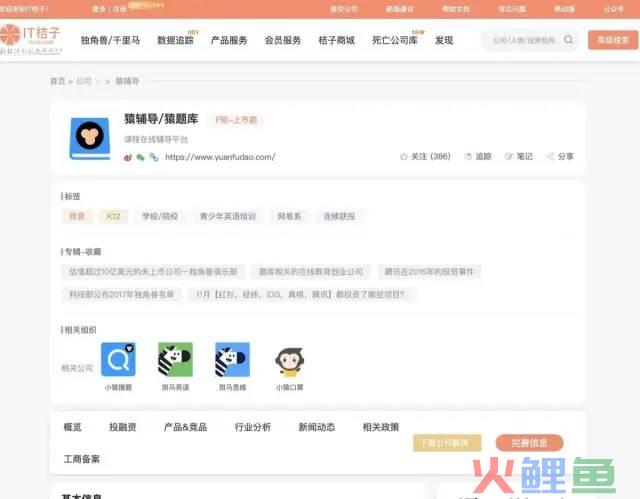Click the link chain icon before URL
The height and width of the screenshot is (499, 640).
pyautogui.click(x=154, y=157)
